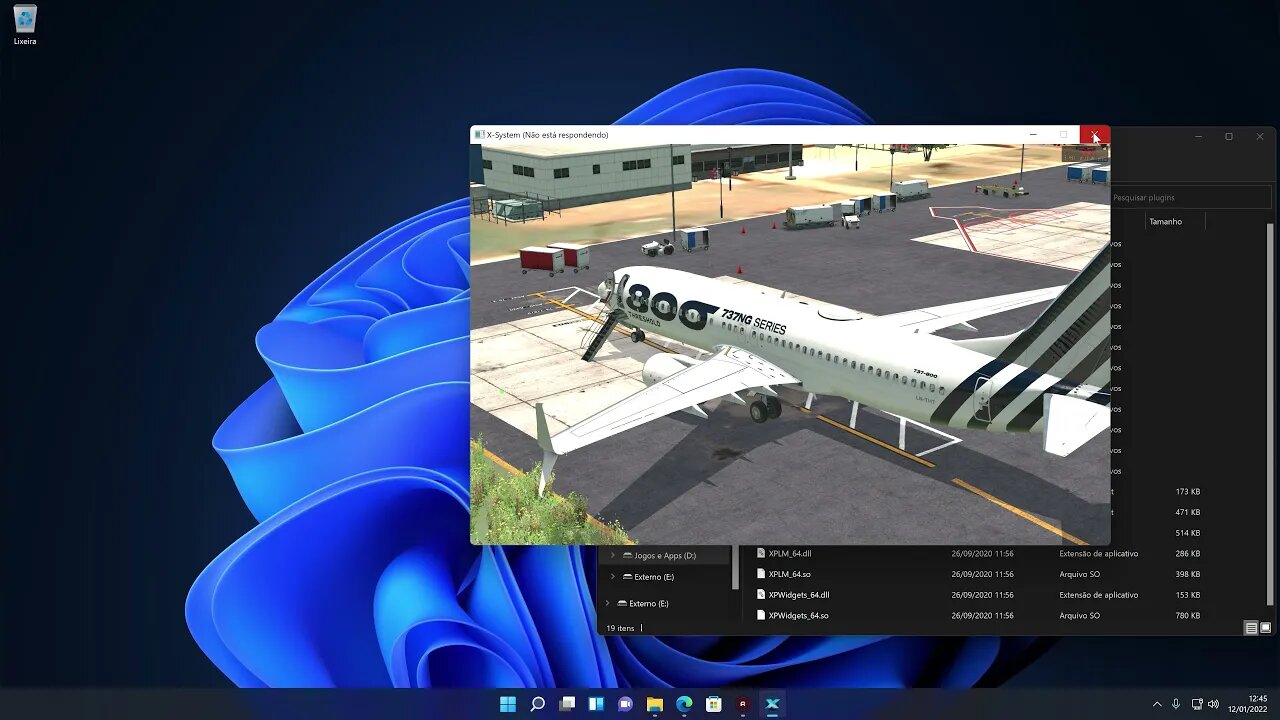Select the top-level Externo (E:) drive
This screenshot has width=1280, height=720.
pyautogui.click(x=649, y=603)
